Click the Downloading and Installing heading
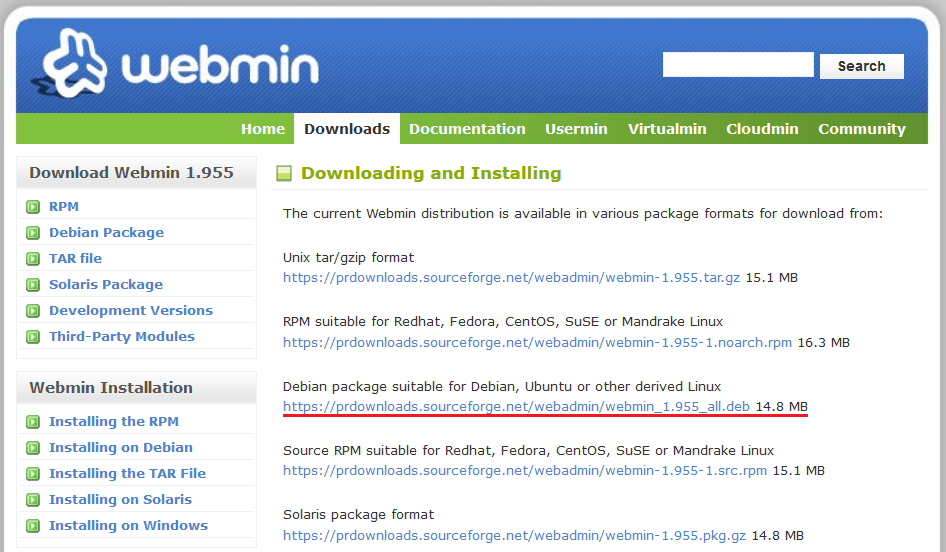The width and height of the screenshot is (946, 552). click(x=431, y=173)
